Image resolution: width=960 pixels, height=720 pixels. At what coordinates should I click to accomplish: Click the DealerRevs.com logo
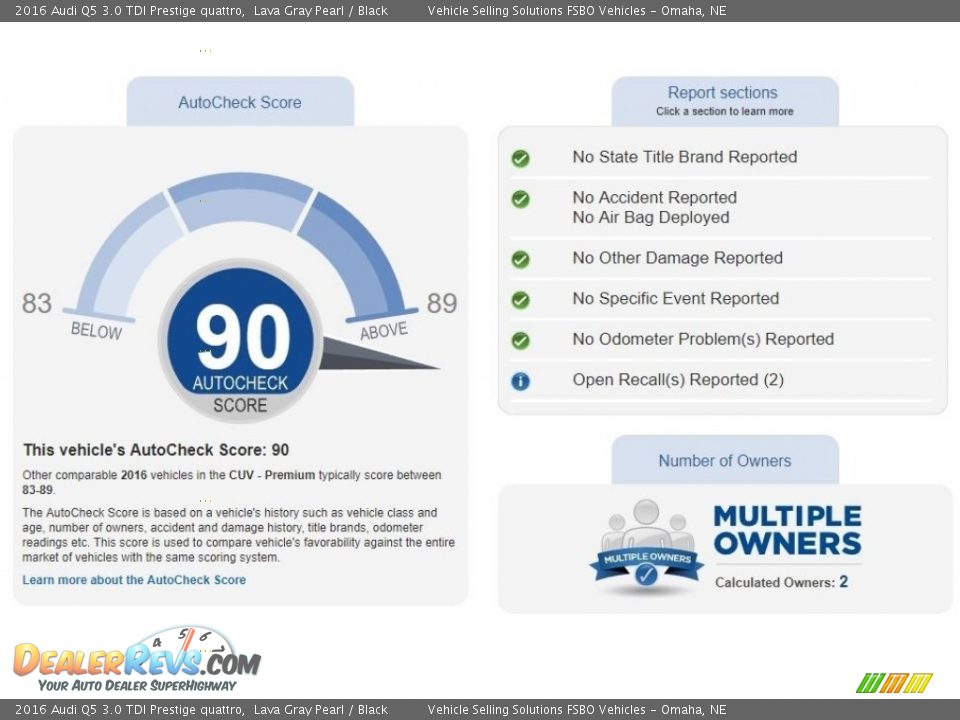coord(137,659)
